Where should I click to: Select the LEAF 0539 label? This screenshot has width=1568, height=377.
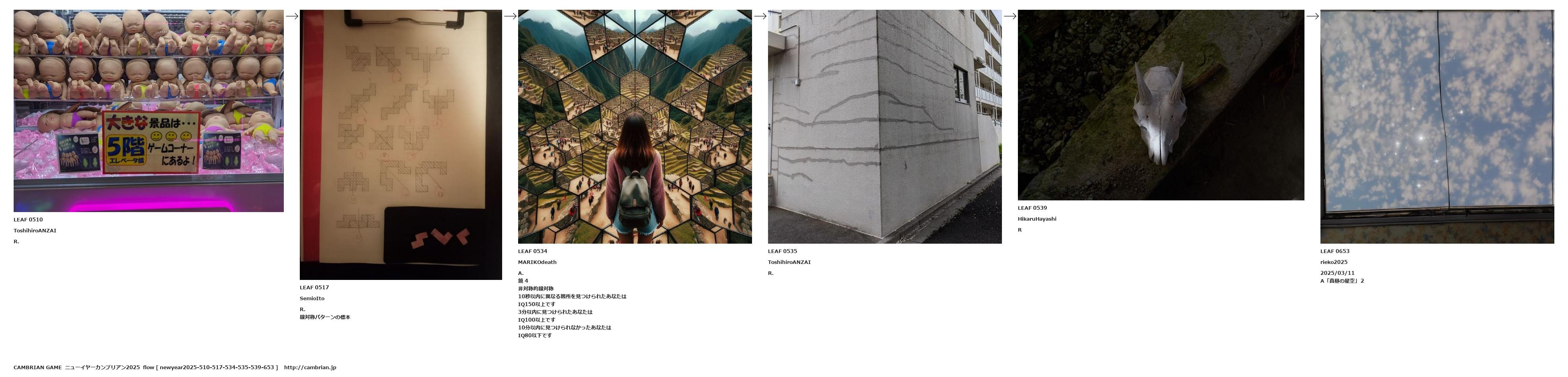coord(1032,208)
